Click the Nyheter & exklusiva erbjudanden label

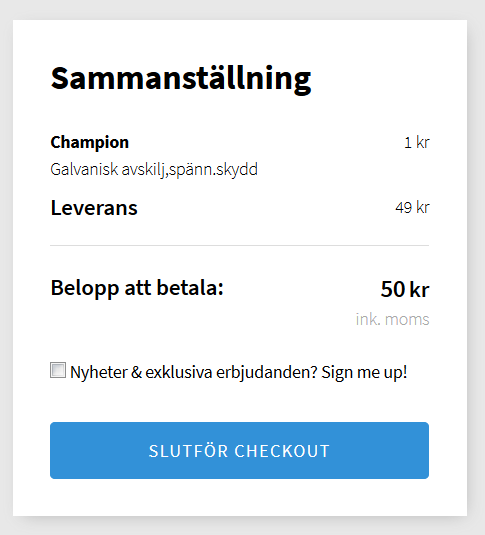(x=194, y=372)
